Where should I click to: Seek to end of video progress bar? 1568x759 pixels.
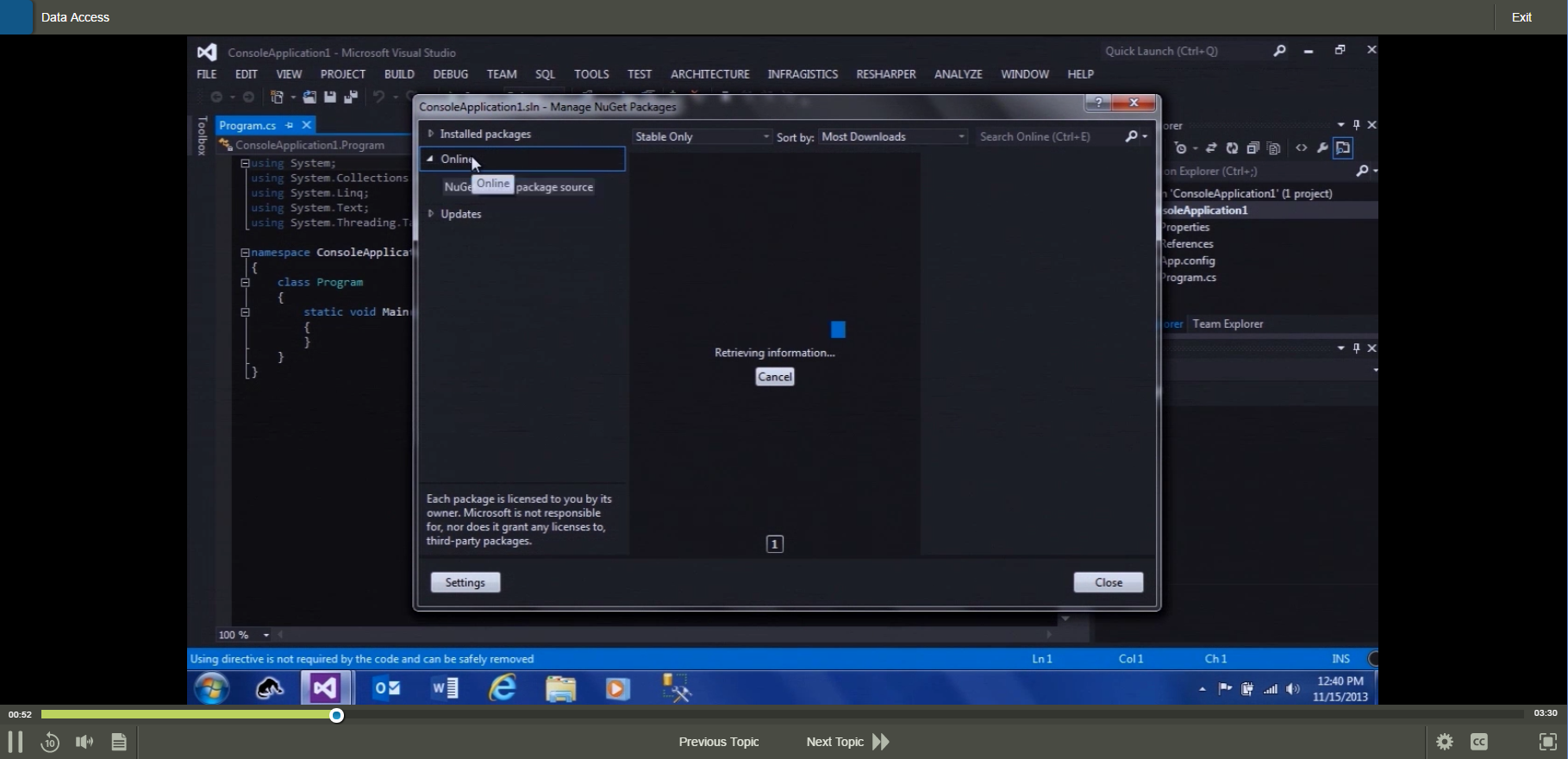[x=1521, y=714]
